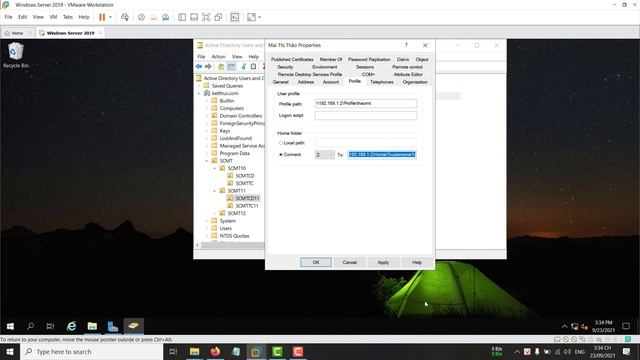Open Firefox from host taskbar
The image size is (640, 360).
pyautogui.click(x=215, y=351)
